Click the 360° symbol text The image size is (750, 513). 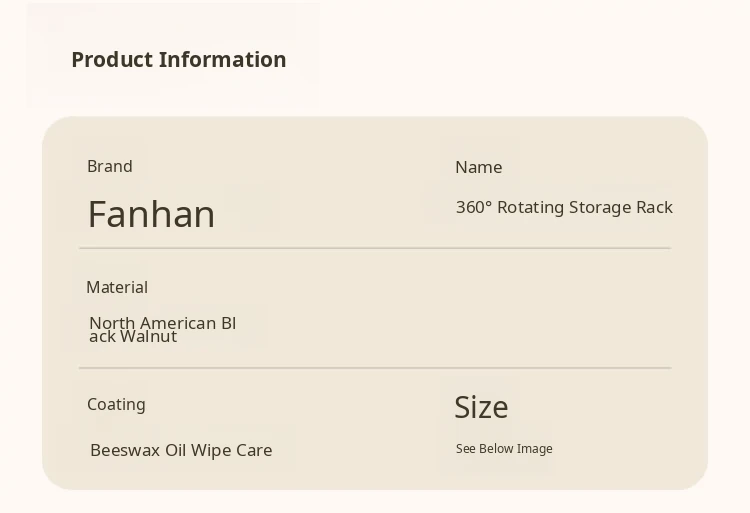point(474,207)
